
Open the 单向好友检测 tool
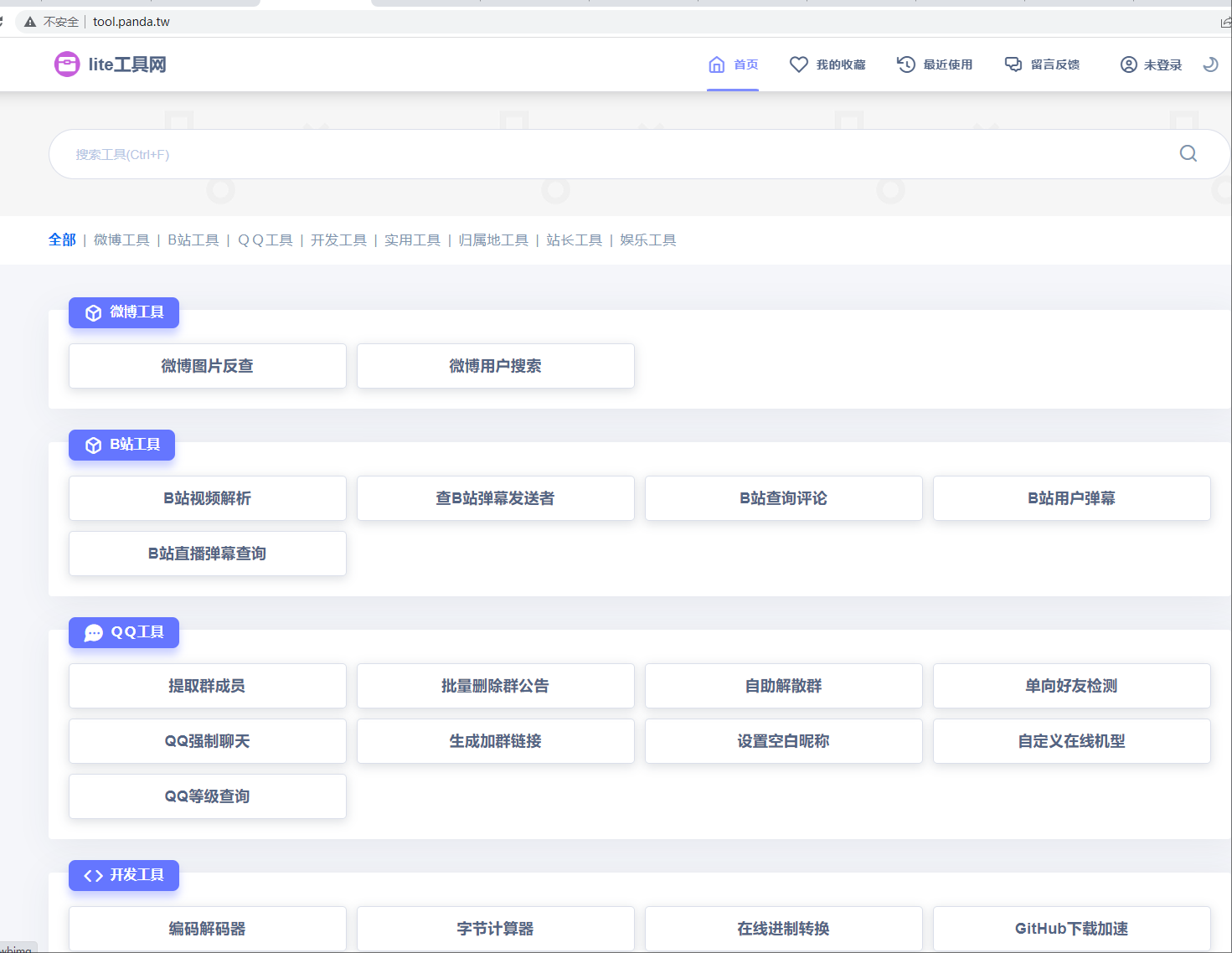tap(1072, 686)
